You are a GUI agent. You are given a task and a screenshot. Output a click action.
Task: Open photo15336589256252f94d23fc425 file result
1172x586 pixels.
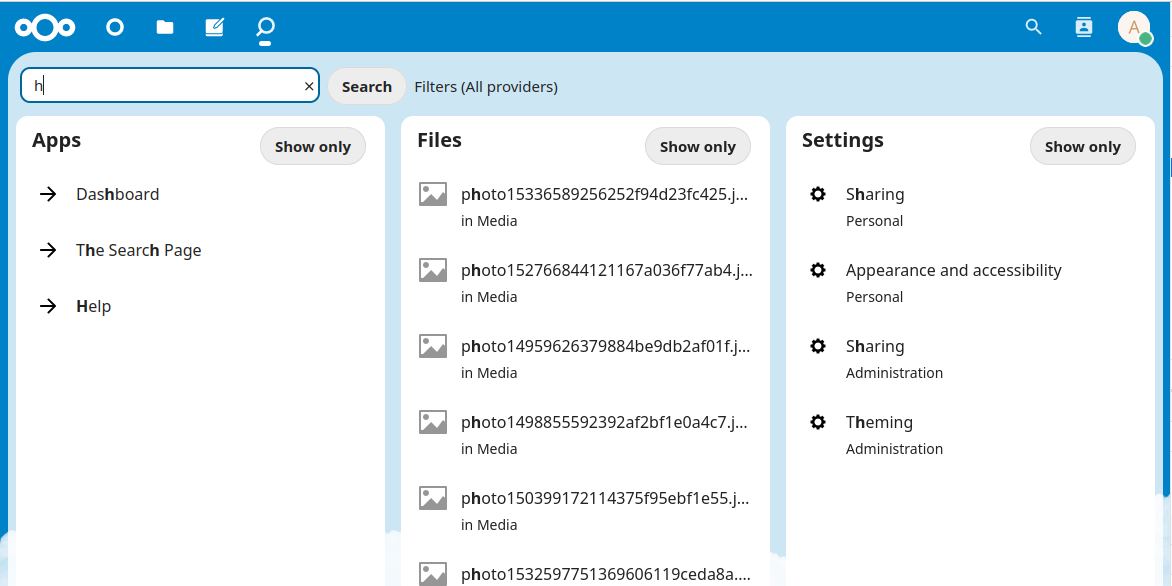[x=604, y=195]
